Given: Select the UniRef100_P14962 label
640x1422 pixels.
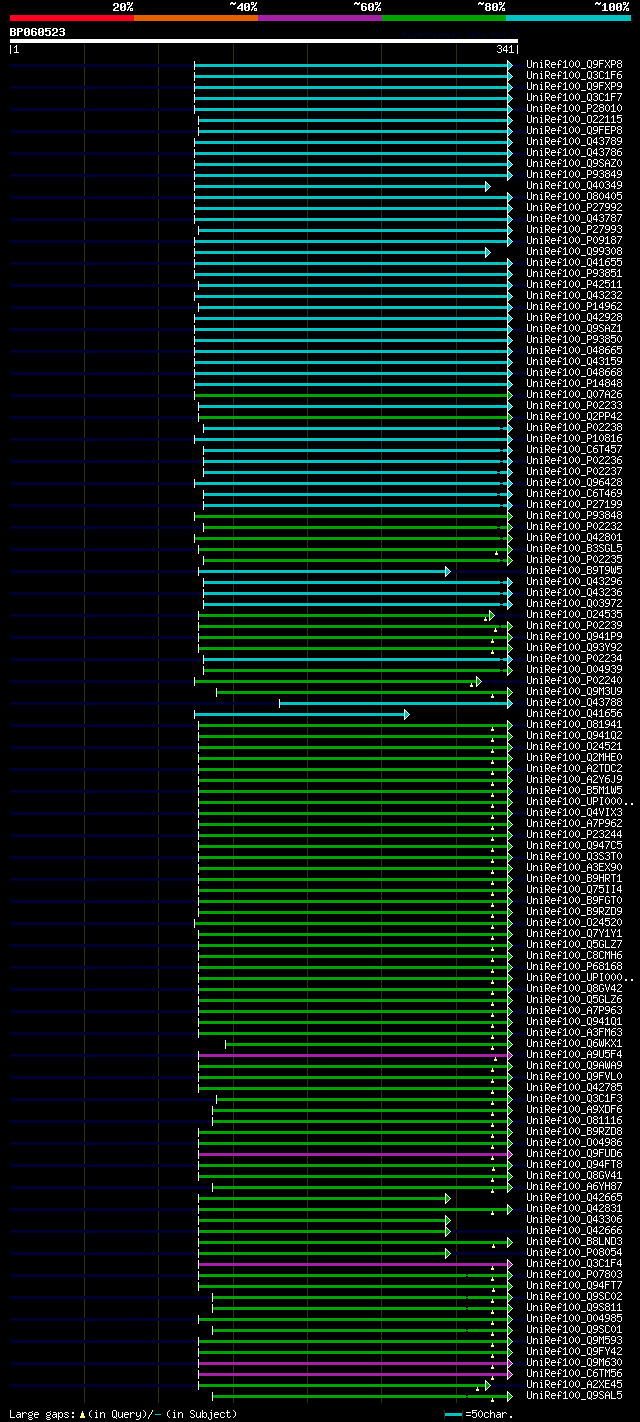Looking at the screenshot, I should point(574,307).
